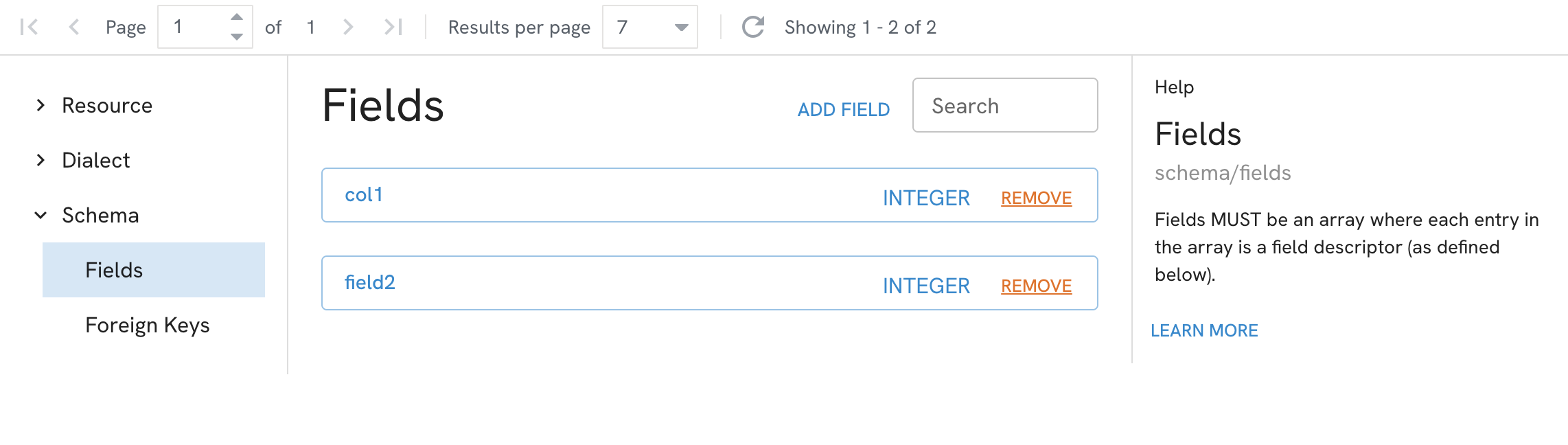Select Fields in the sidebar
Viewport: 1568px width, 445px height.
(x=115, y=270)
